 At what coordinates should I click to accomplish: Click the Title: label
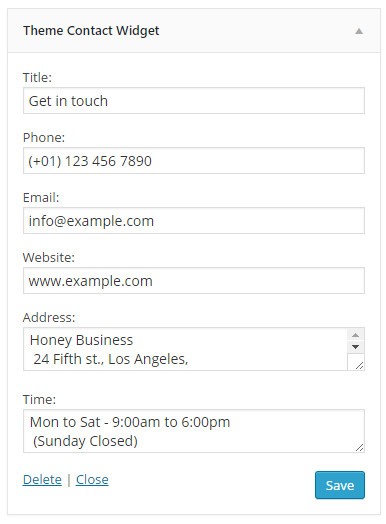click(x=37, y=78)
